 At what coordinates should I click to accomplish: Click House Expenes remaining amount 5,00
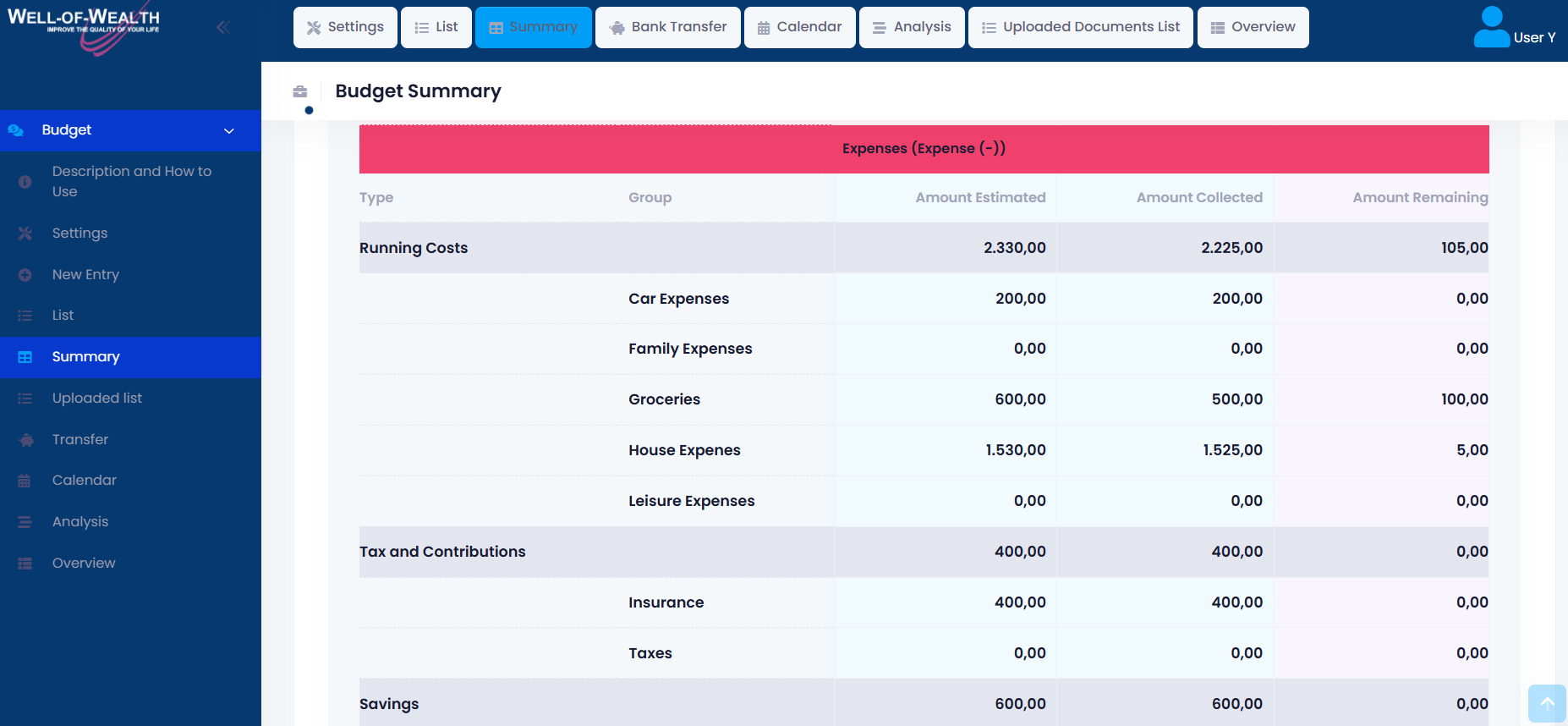[x=1472, y=450]
